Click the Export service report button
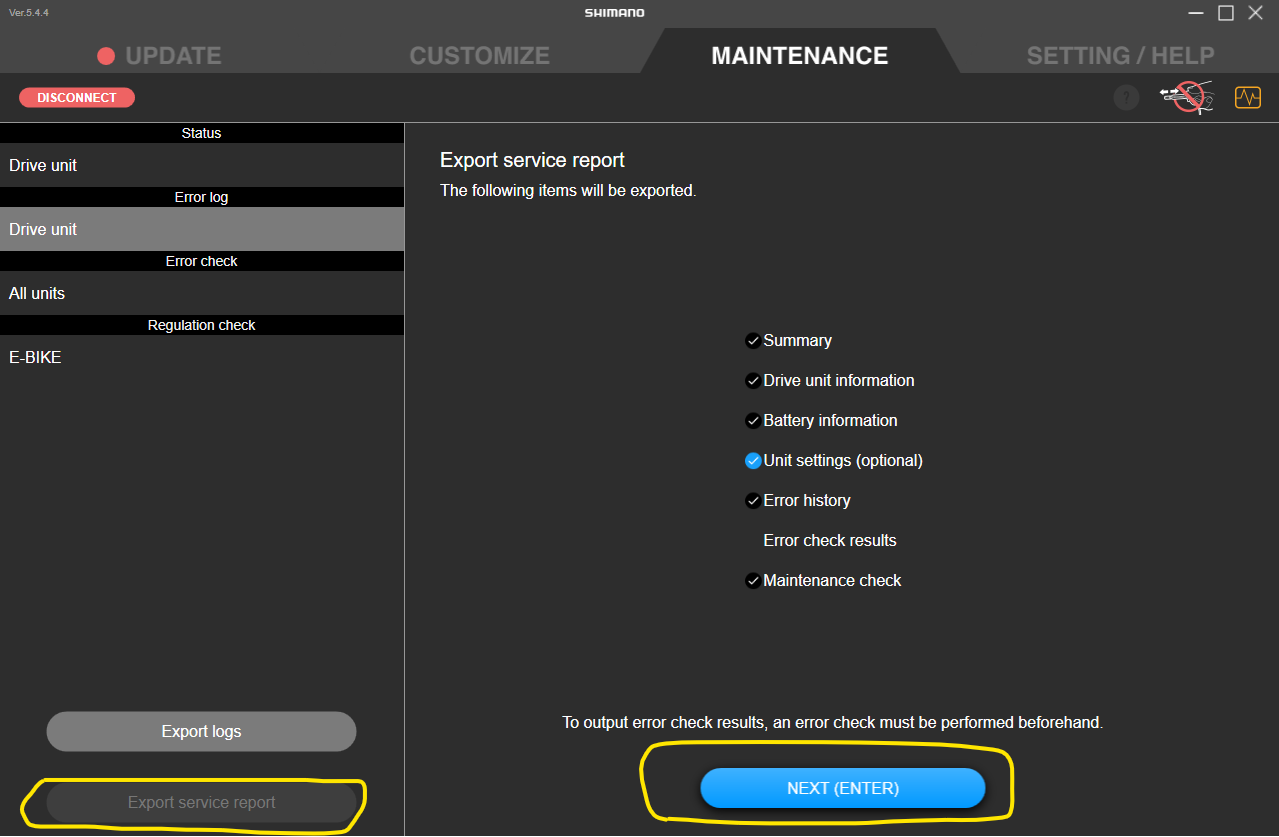This screenshot has width=1279, height=837. (x=201, y=802)
